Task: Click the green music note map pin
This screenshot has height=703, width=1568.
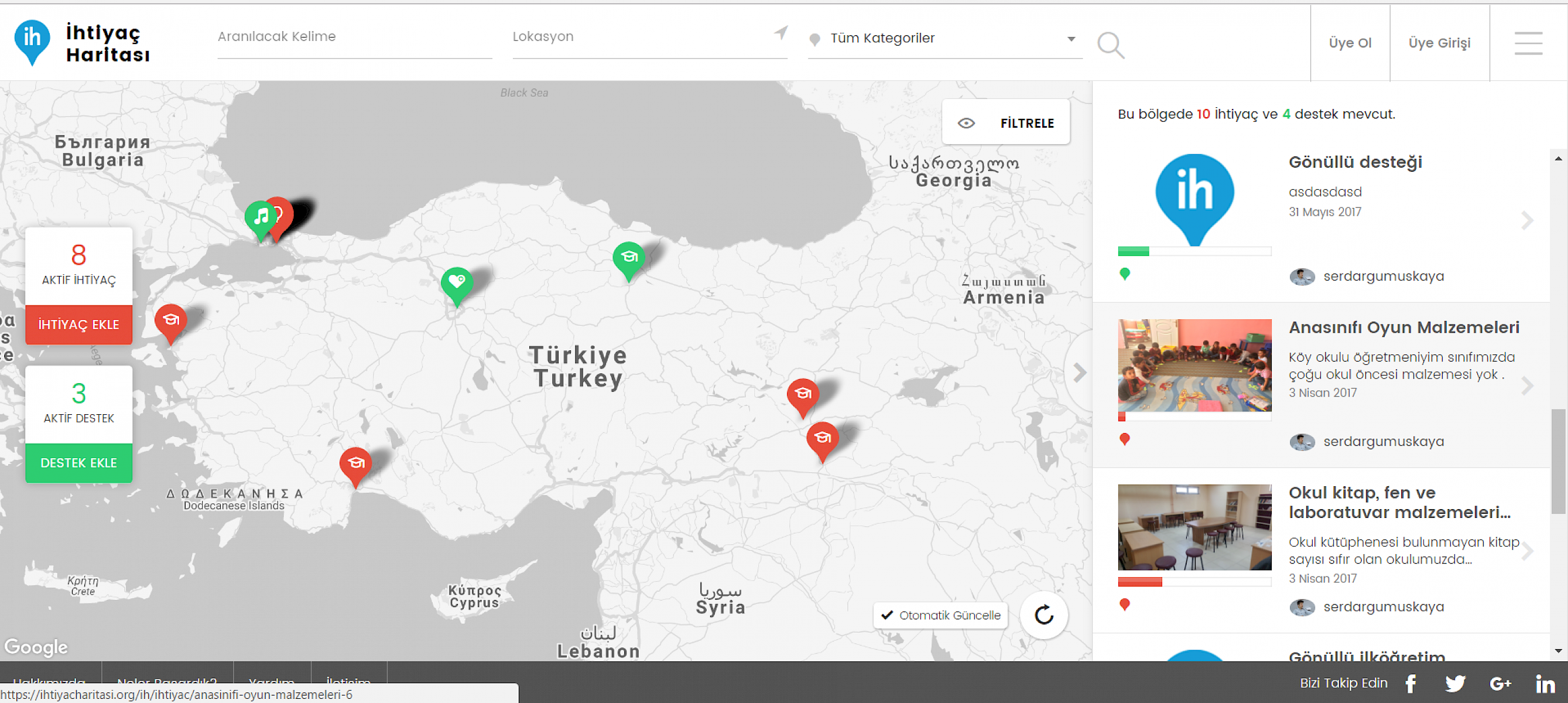Action: click(x=261, y=217)
